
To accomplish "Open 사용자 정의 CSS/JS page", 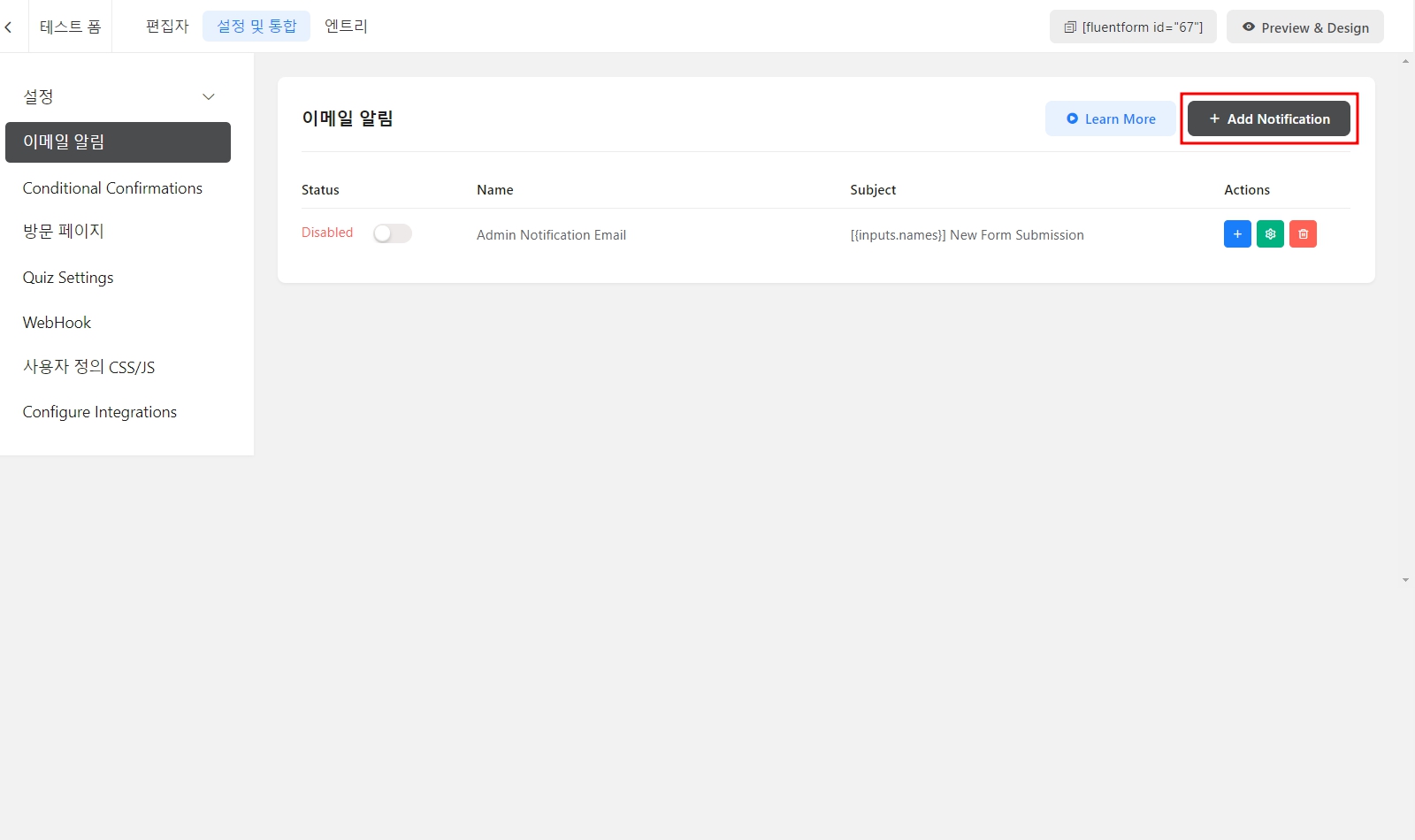I will (88, 367).
